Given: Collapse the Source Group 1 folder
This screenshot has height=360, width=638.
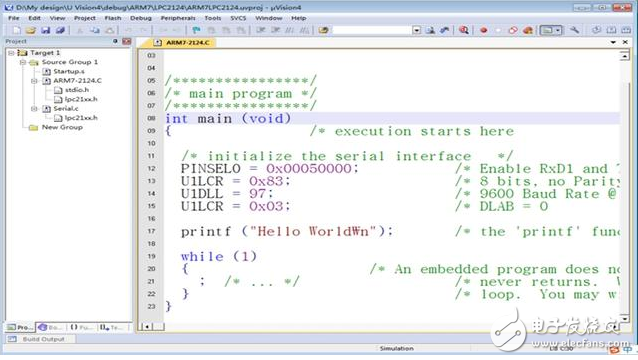Looking at the screenshot, I should click(23, 62).
